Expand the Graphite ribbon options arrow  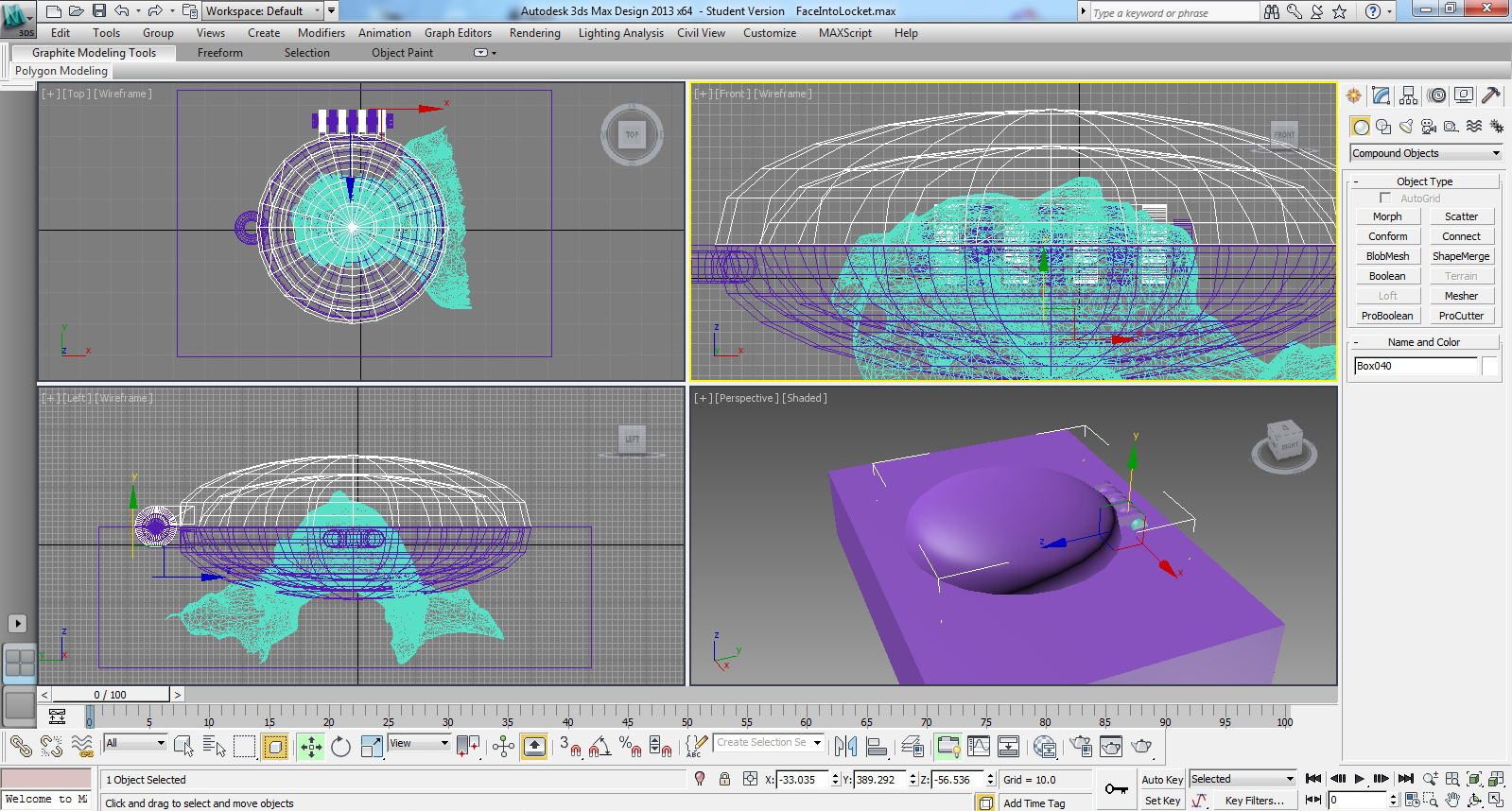[484, 53]
